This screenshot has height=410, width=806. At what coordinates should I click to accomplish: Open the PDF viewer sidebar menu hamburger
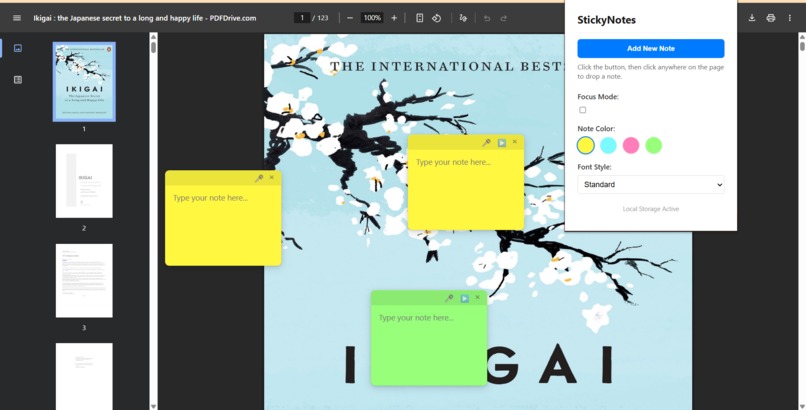pyautogui.click(x=17, y=18)
